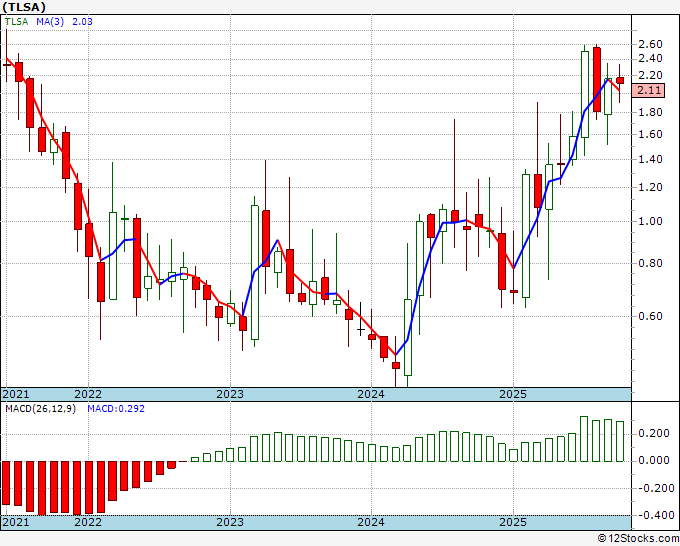Click 2024 on the price chart time axis

371,394
